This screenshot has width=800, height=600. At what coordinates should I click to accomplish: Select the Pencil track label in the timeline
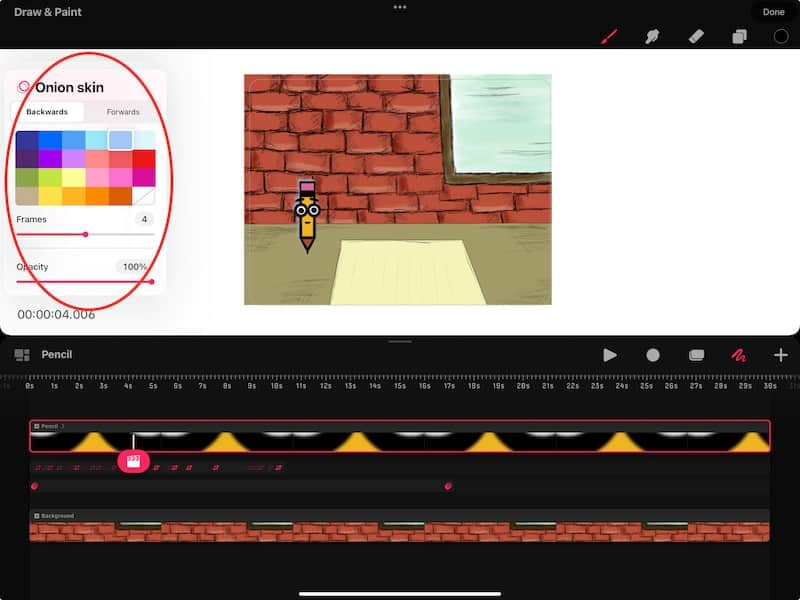(50, 424)
